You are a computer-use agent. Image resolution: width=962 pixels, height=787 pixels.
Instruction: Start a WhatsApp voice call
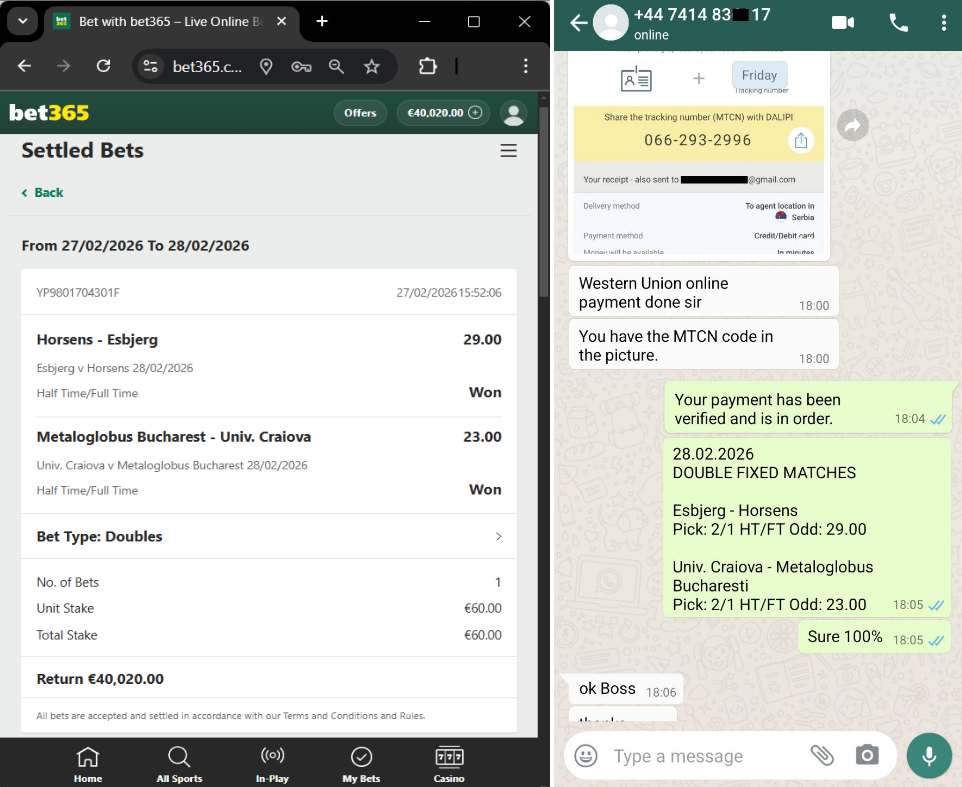coord(898,23)
